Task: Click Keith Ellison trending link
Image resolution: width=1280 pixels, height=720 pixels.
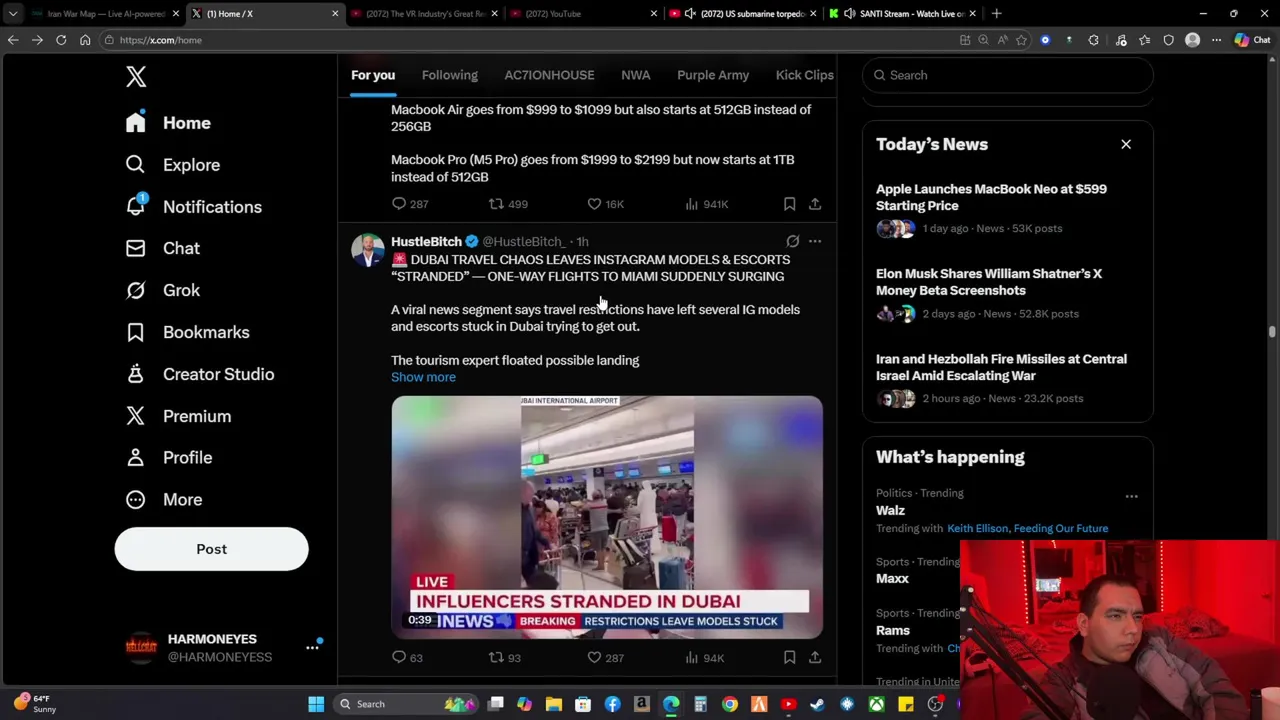Action: point(978,528)
